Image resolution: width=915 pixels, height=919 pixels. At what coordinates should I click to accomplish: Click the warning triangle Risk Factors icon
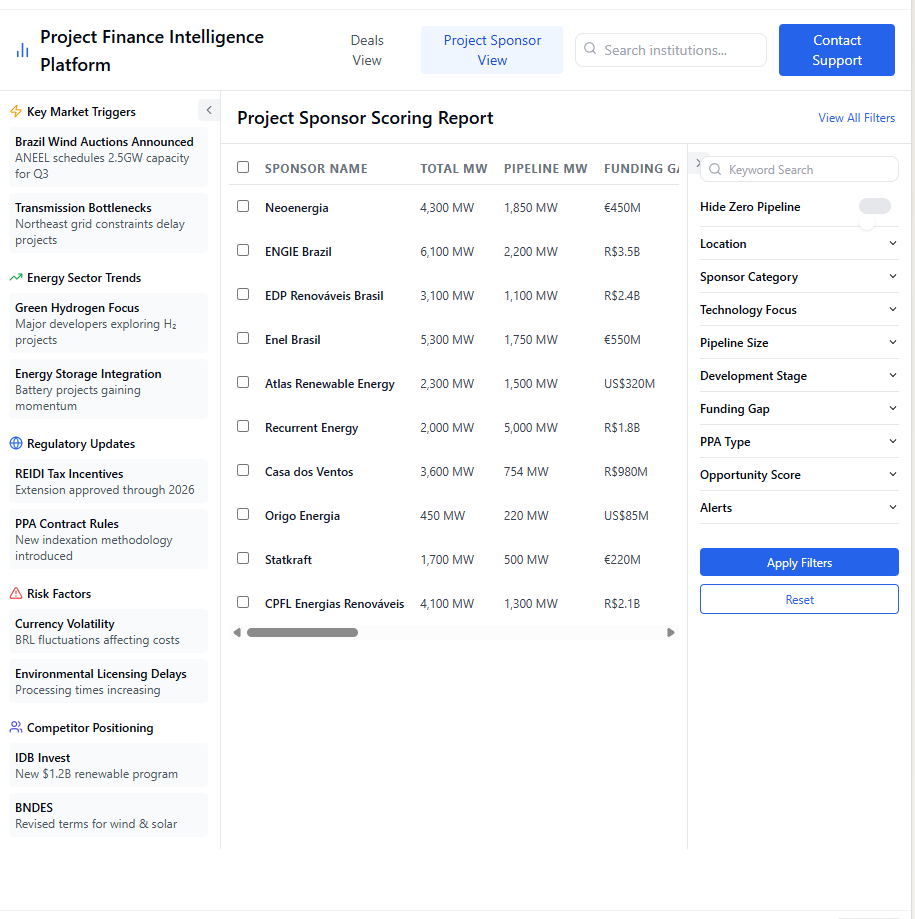pos(16,594)
